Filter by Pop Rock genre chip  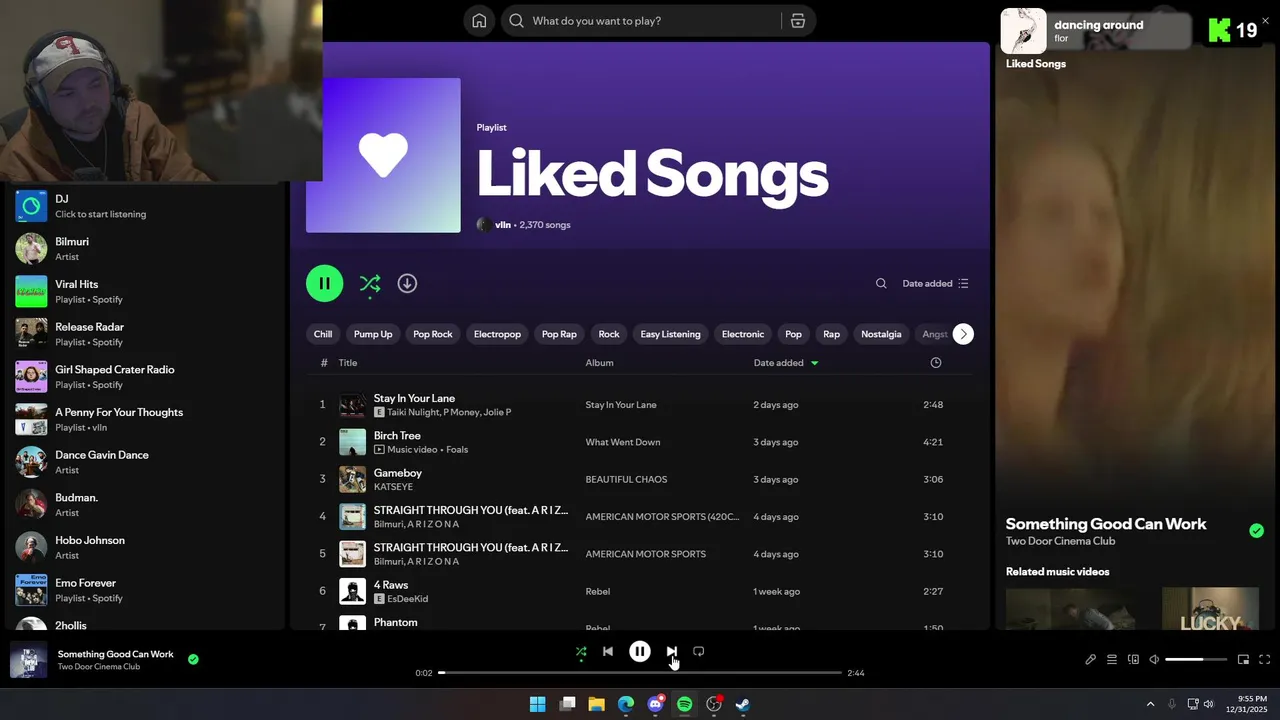point(433,334)
